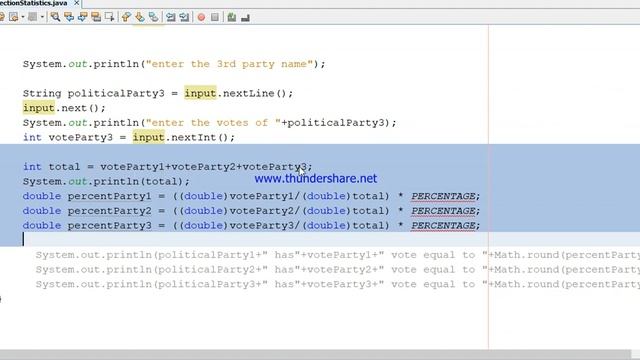Click the greyed println line for politicalParty2
This screenshot has width=640, height=360.
click(x=338, y=270)
